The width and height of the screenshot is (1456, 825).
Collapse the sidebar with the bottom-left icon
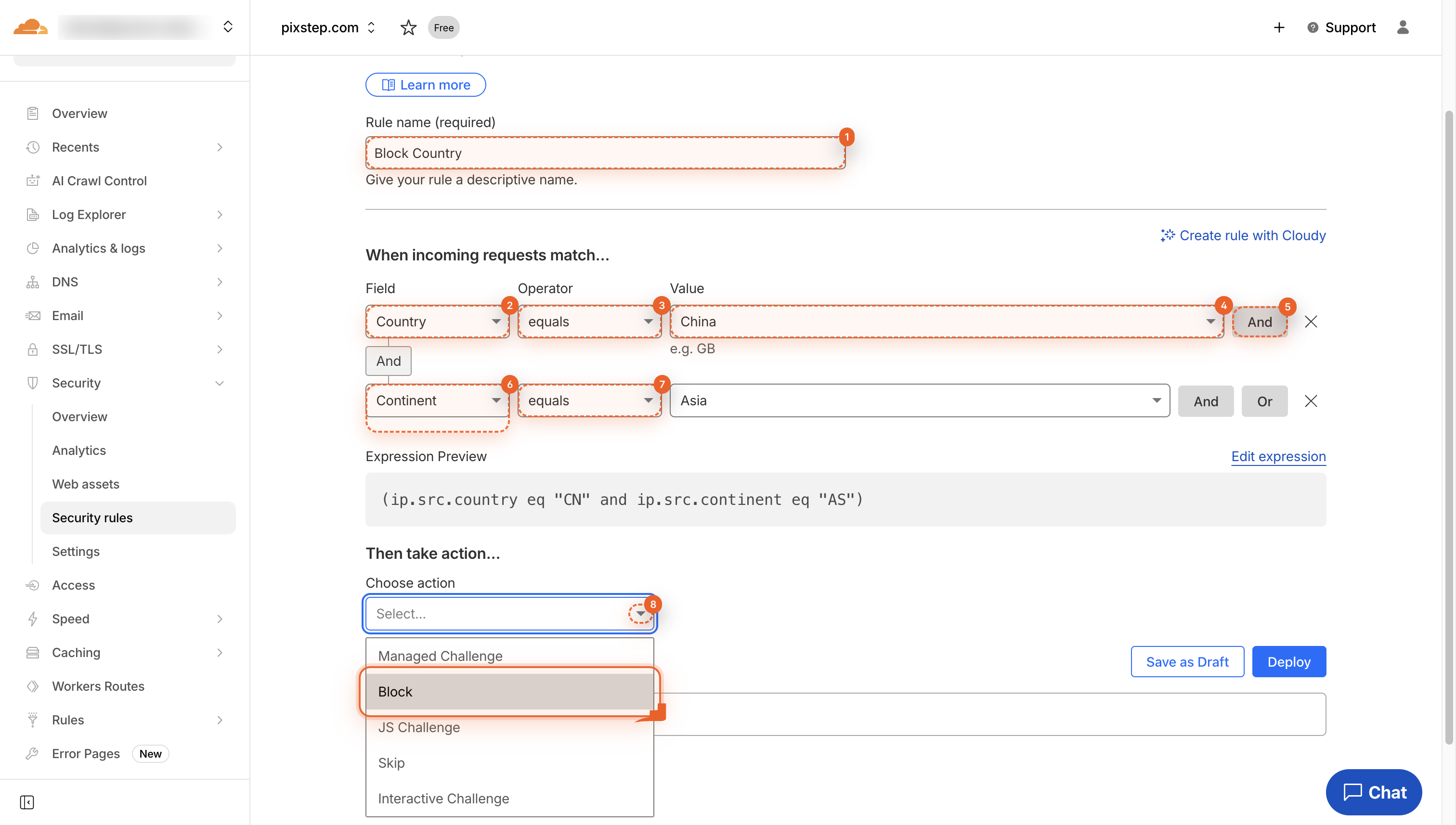click(26, 803)
